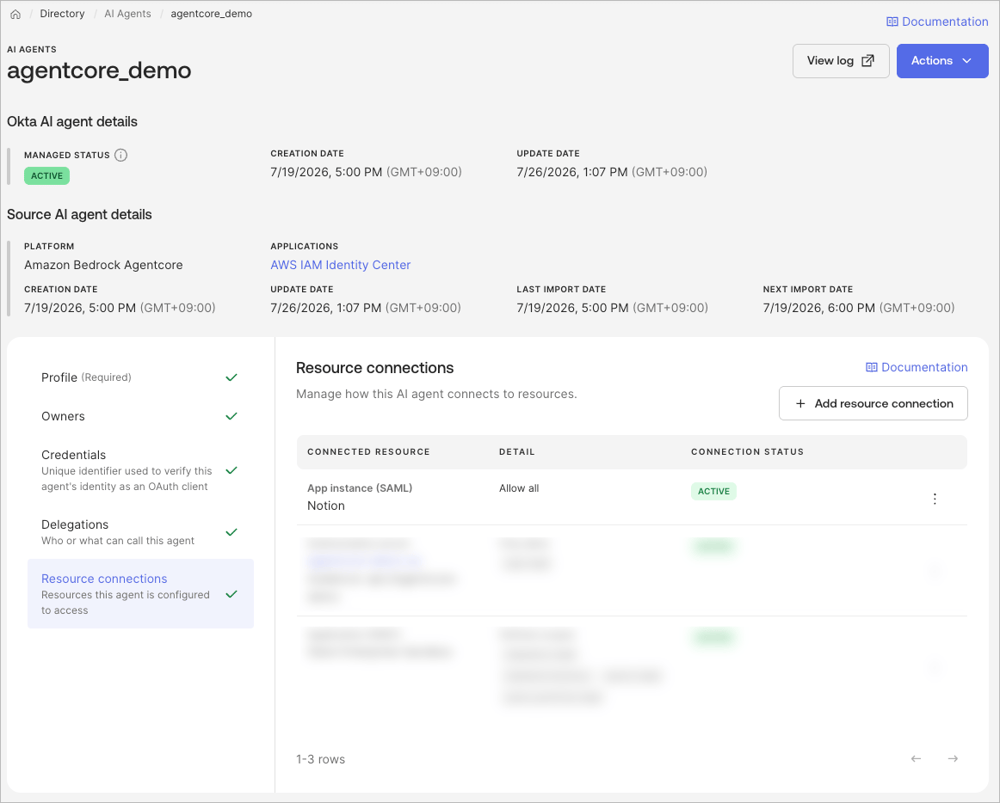The width and height of the screenshot is (1000, 803).
Task: Open the Actions dropdown menu
Action: click(942, 61)
